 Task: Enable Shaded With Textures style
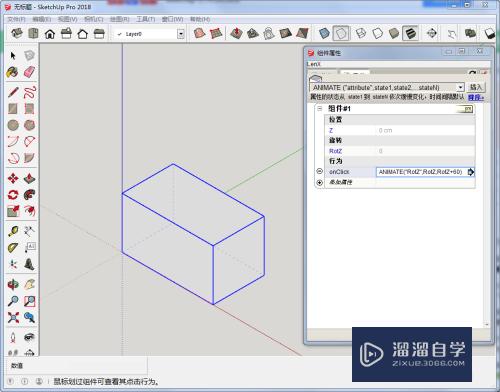410,33
